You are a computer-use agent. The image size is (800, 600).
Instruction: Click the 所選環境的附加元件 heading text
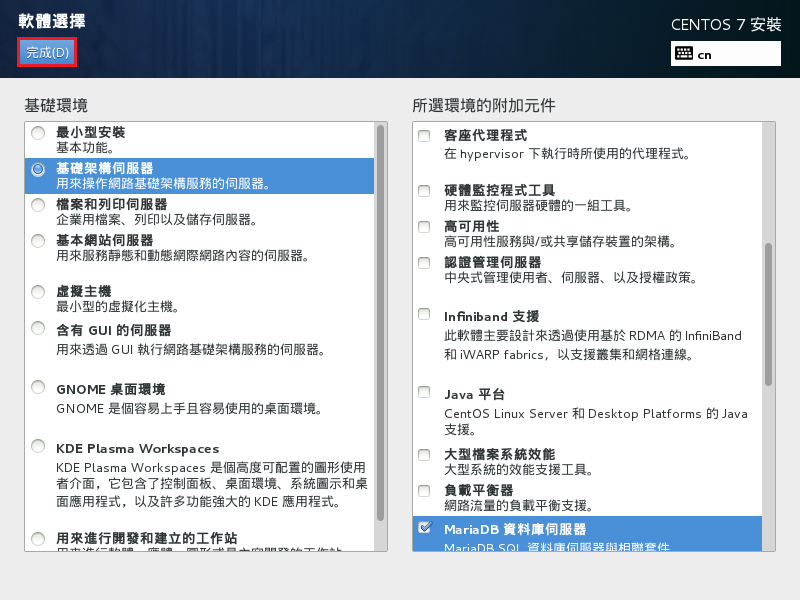pyautogui.click(x=484, y=106)
